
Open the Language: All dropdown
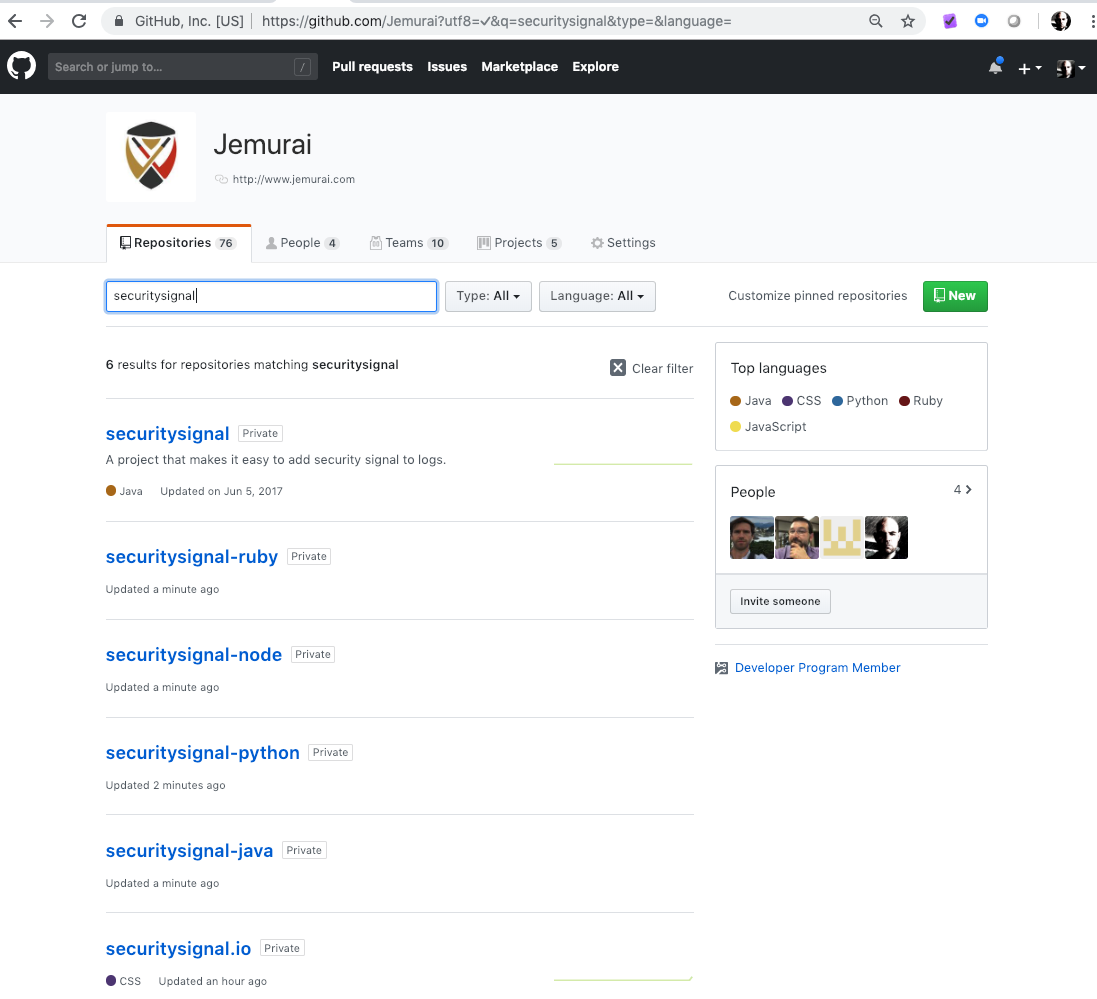[x=597, y=296]
